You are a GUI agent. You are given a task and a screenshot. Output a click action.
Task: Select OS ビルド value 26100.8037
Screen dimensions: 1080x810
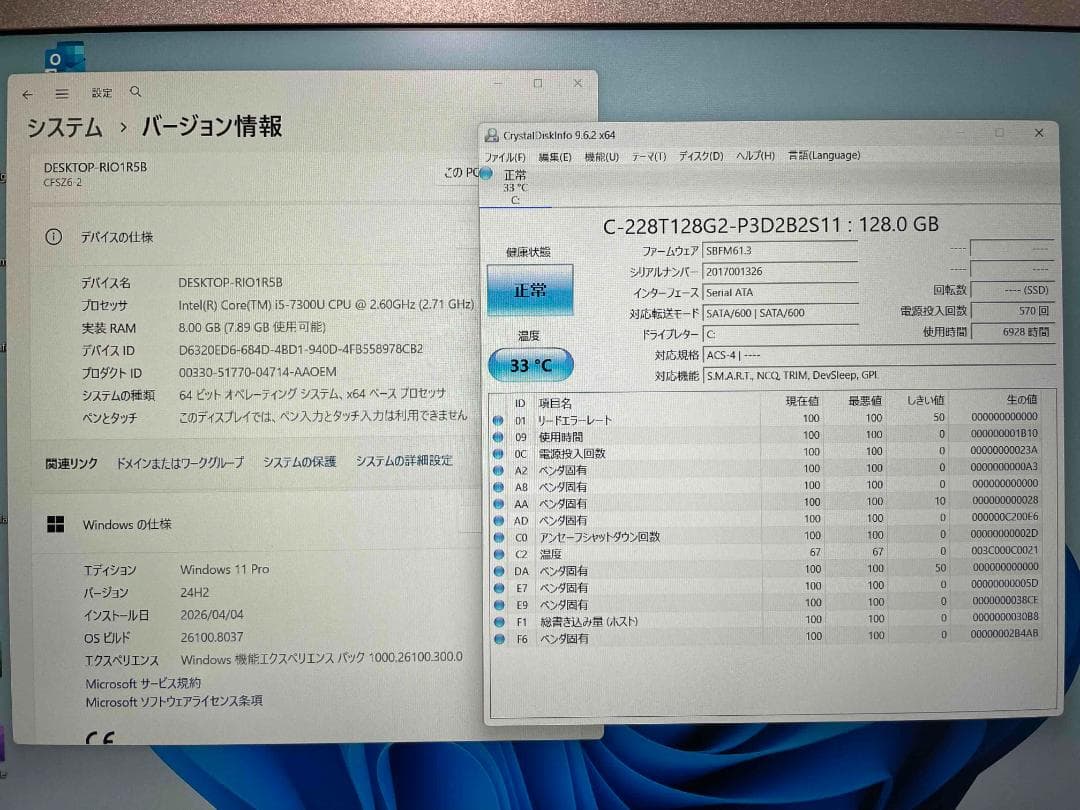[x=211, y=637]
